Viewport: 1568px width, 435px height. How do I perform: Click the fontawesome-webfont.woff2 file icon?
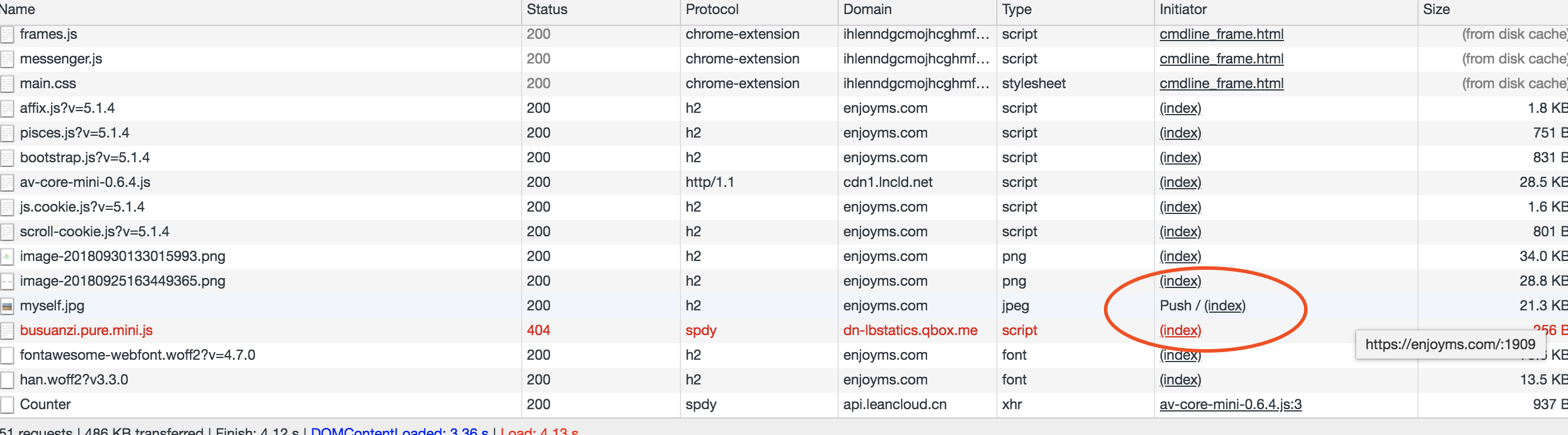pyautogui.click(x=7, y=355)
